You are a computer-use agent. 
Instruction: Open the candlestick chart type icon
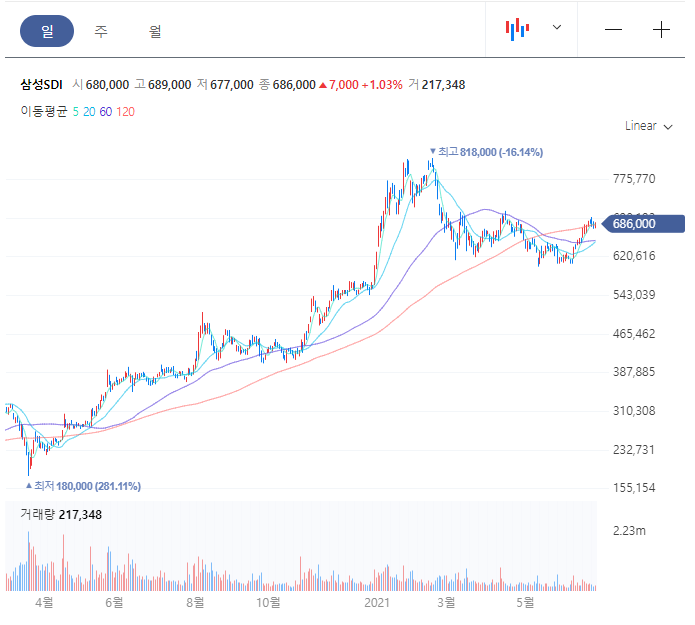517,29
